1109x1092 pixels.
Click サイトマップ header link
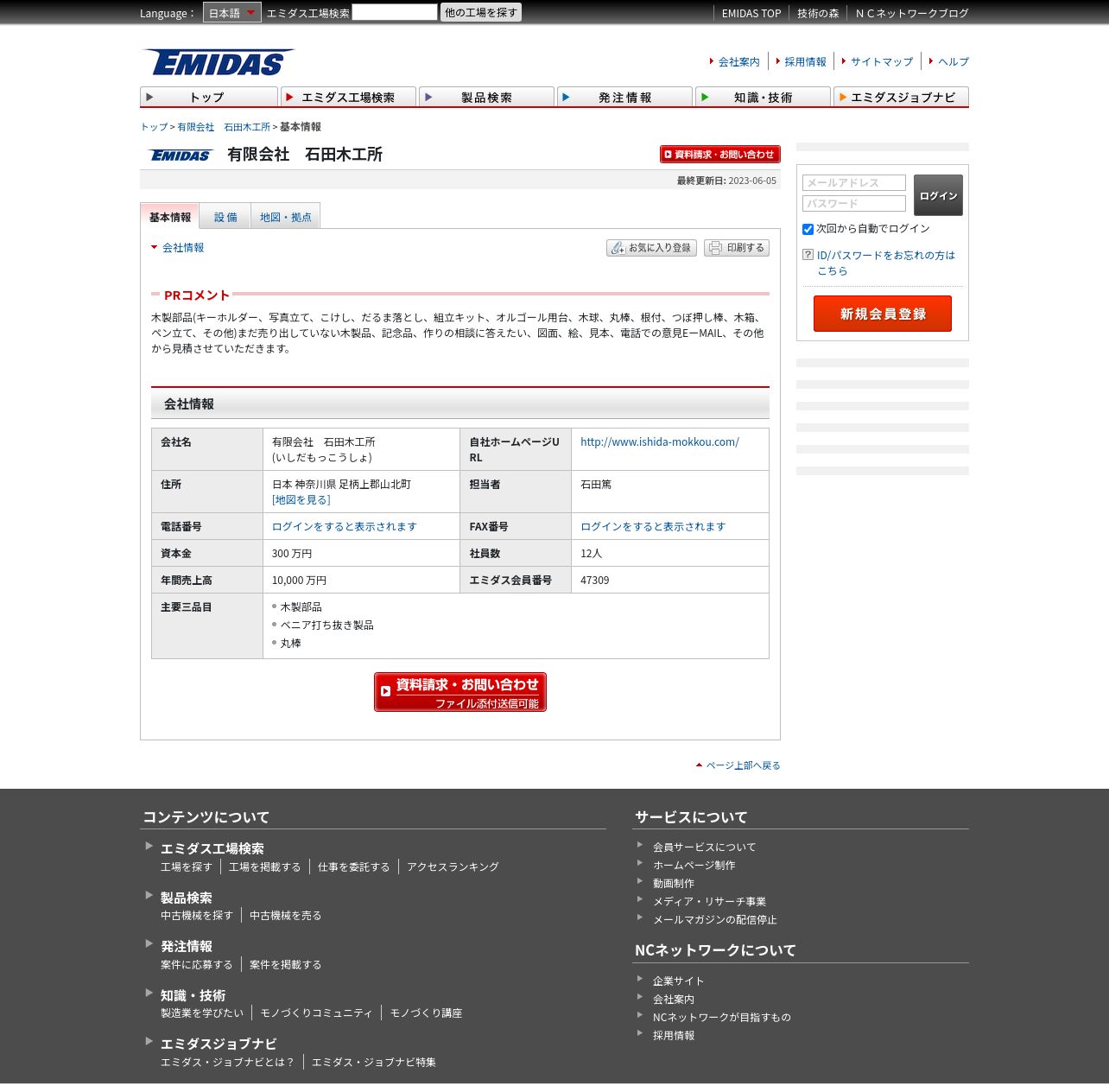coord(882,61)
